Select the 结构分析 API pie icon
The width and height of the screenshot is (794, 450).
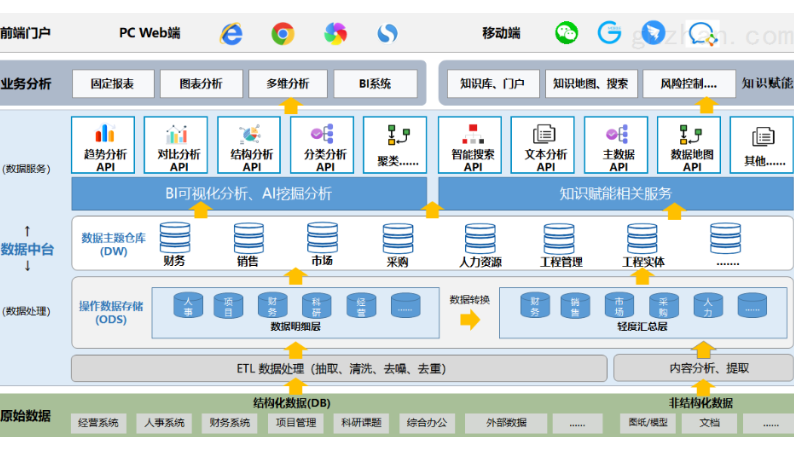pos(250,134)
